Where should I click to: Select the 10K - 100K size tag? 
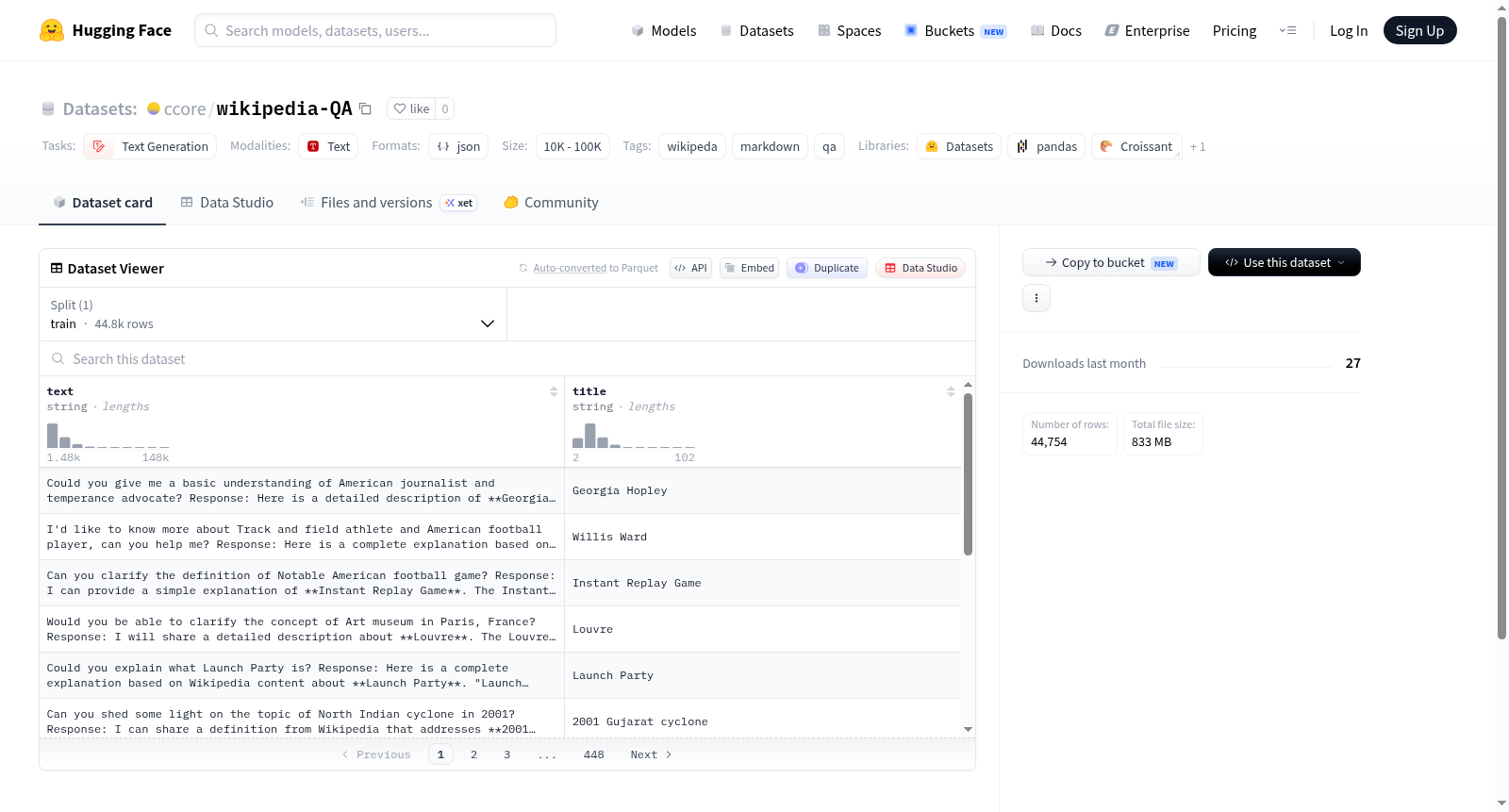click(x=572, y=146)
